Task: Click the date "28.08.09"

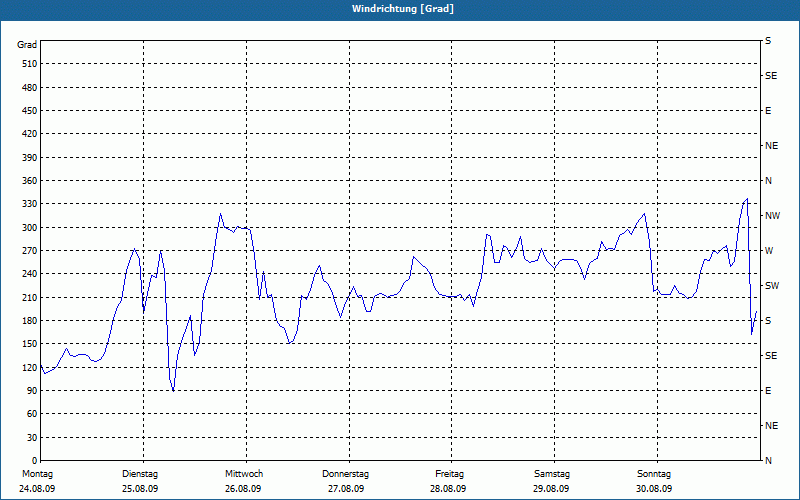Action: click(448, 489)
